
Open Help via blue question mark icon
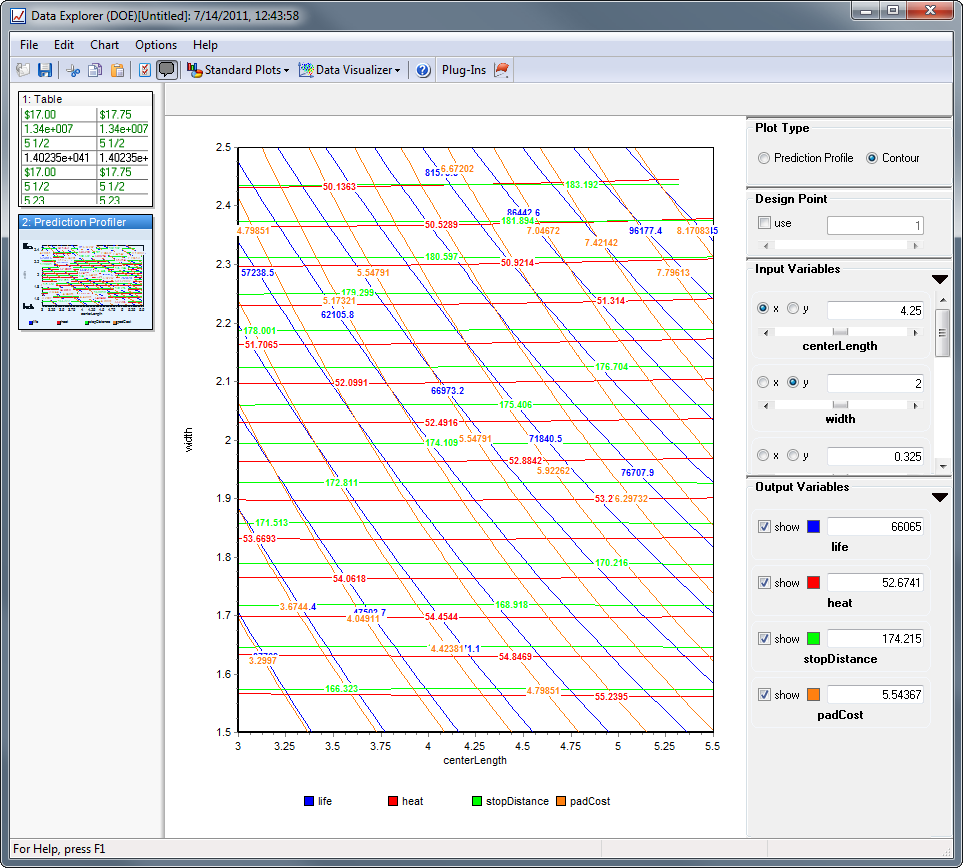click(423, 70)
